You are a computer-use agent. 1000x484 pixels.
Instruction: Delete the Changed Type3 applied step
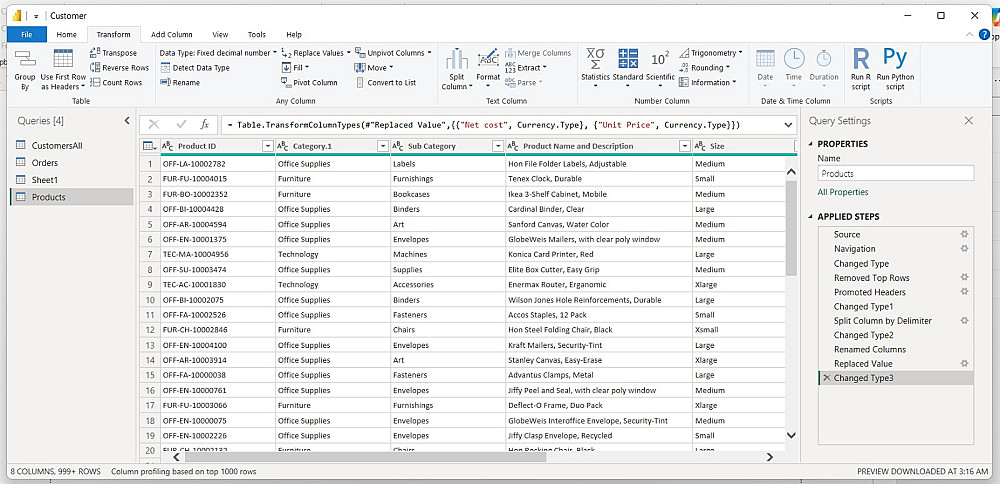click(825, 378)
